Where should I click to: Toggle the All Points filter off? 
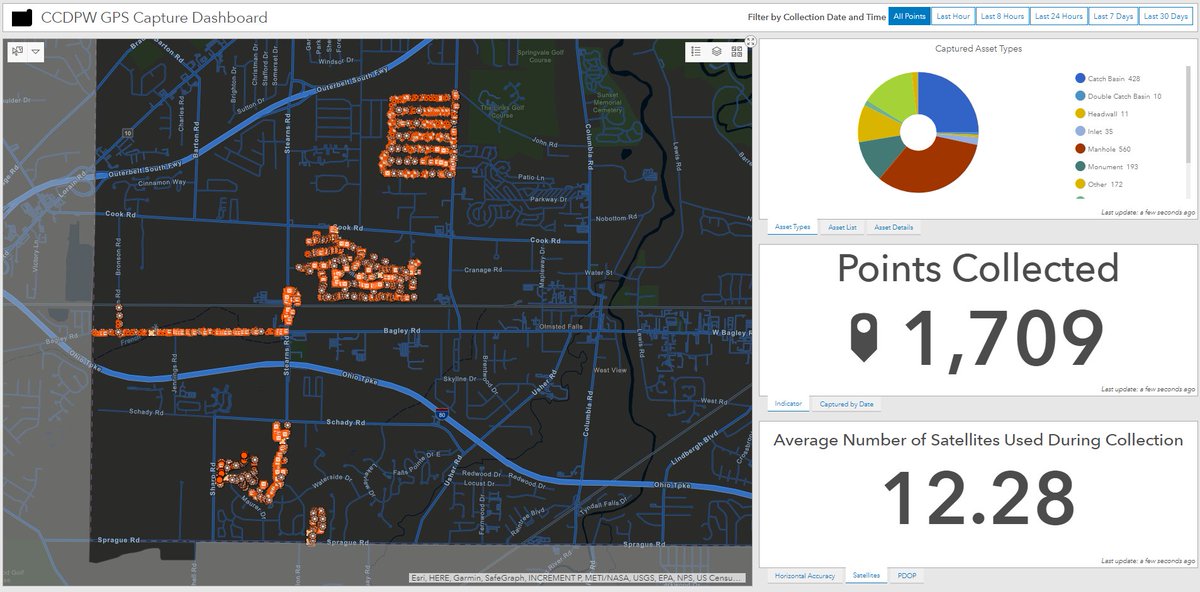click(x=908, y=16)
